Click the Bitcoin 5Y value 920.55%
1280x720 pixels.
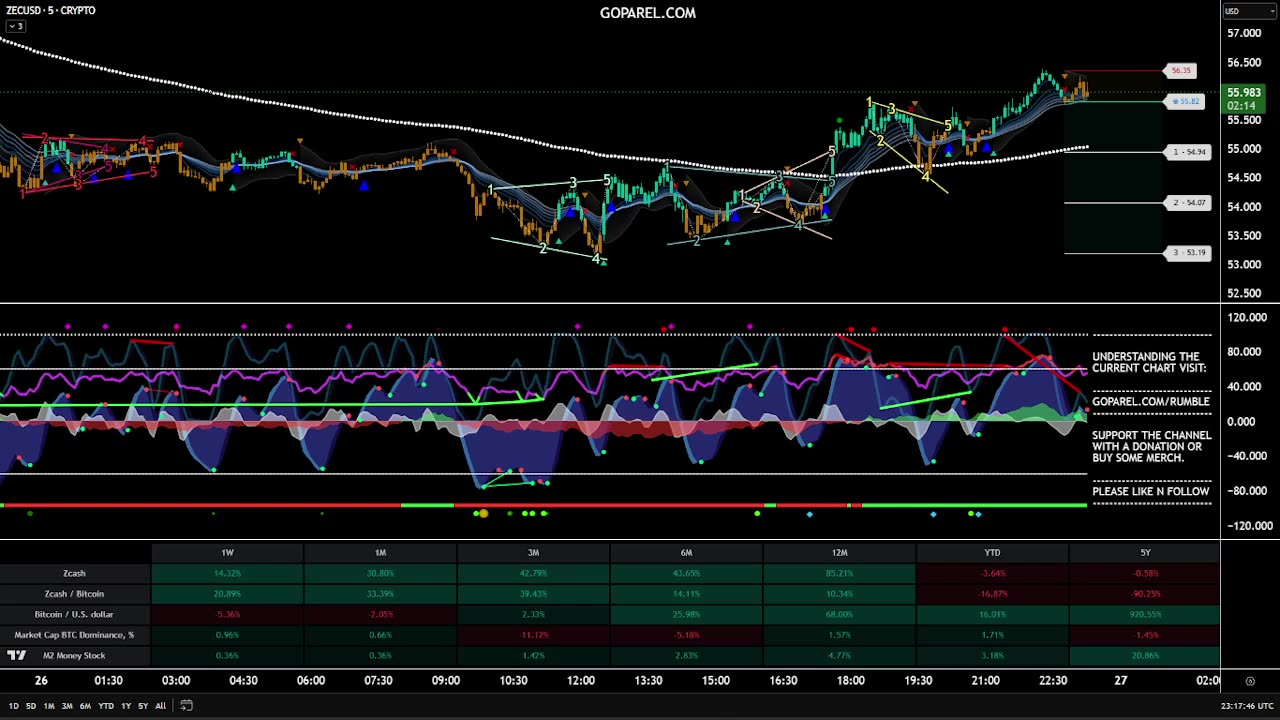[1145, 615]
